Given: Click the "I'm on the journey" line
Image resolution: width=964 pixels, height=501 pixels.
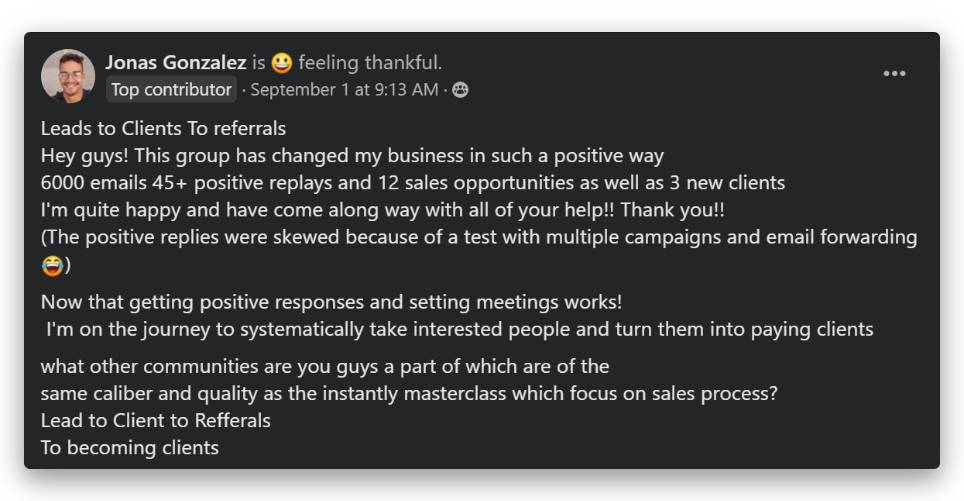Looking at the screenshot, I should (459, 329).
